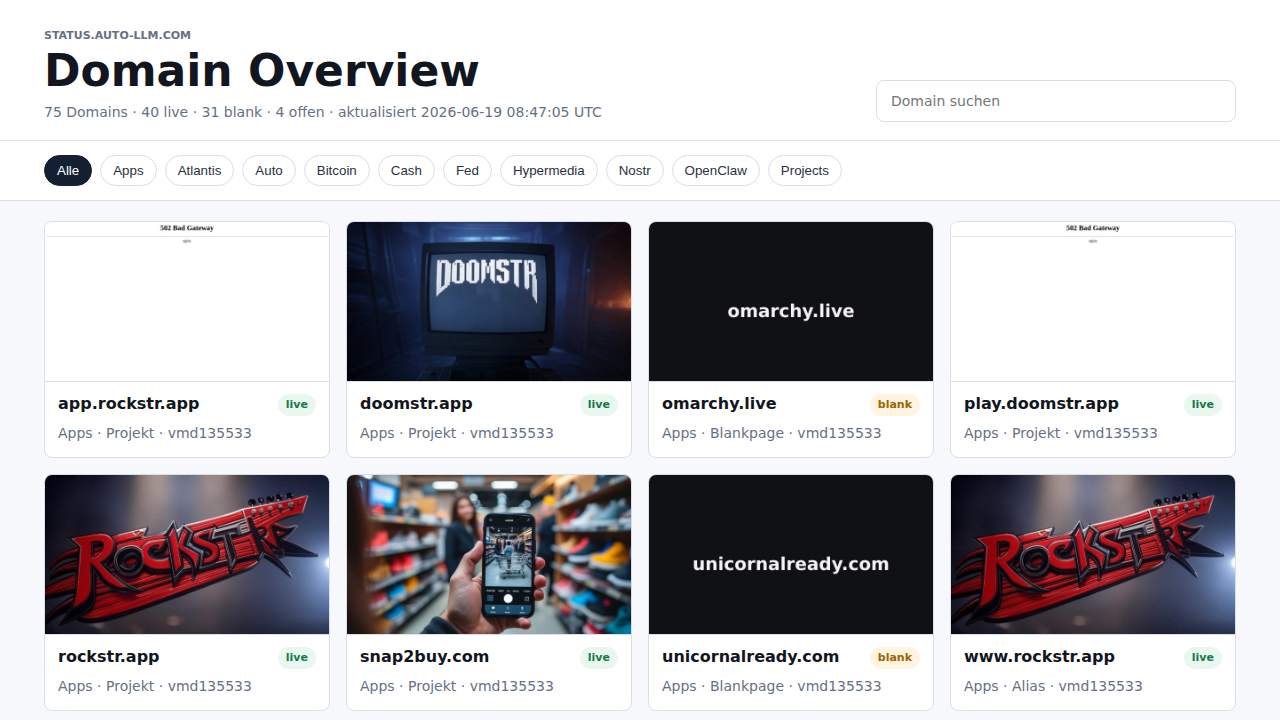The width and height of the screenshot is (1280, 720).
Task: Click blank badge on unicornalready.com card
Action: click(895, 658)
